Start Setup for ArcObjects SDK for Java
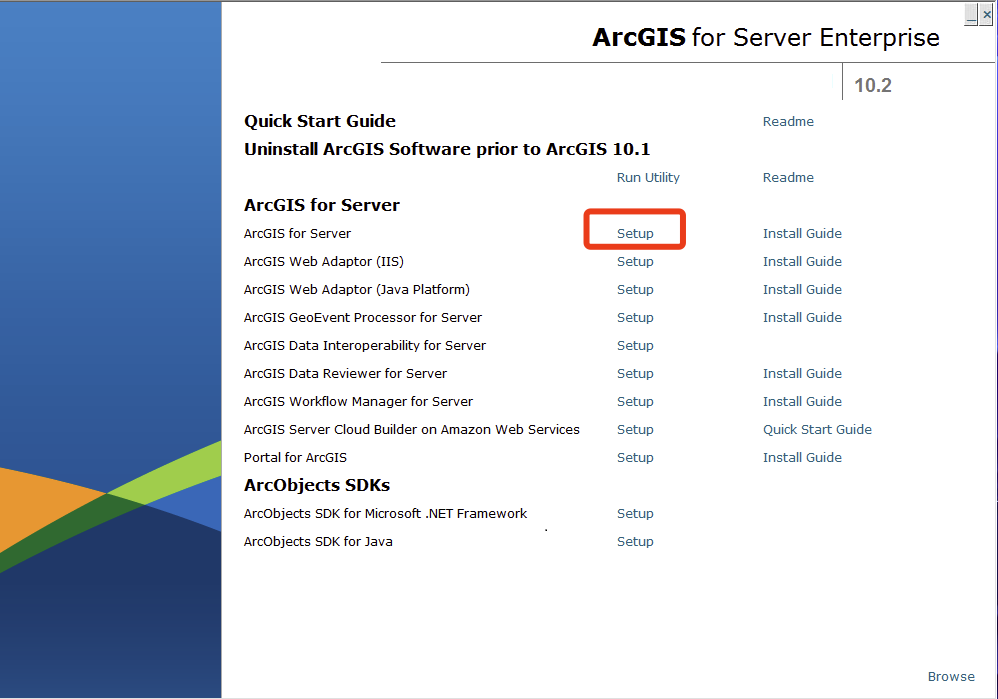This screenshot has width=998, height=699. [635, 542]
